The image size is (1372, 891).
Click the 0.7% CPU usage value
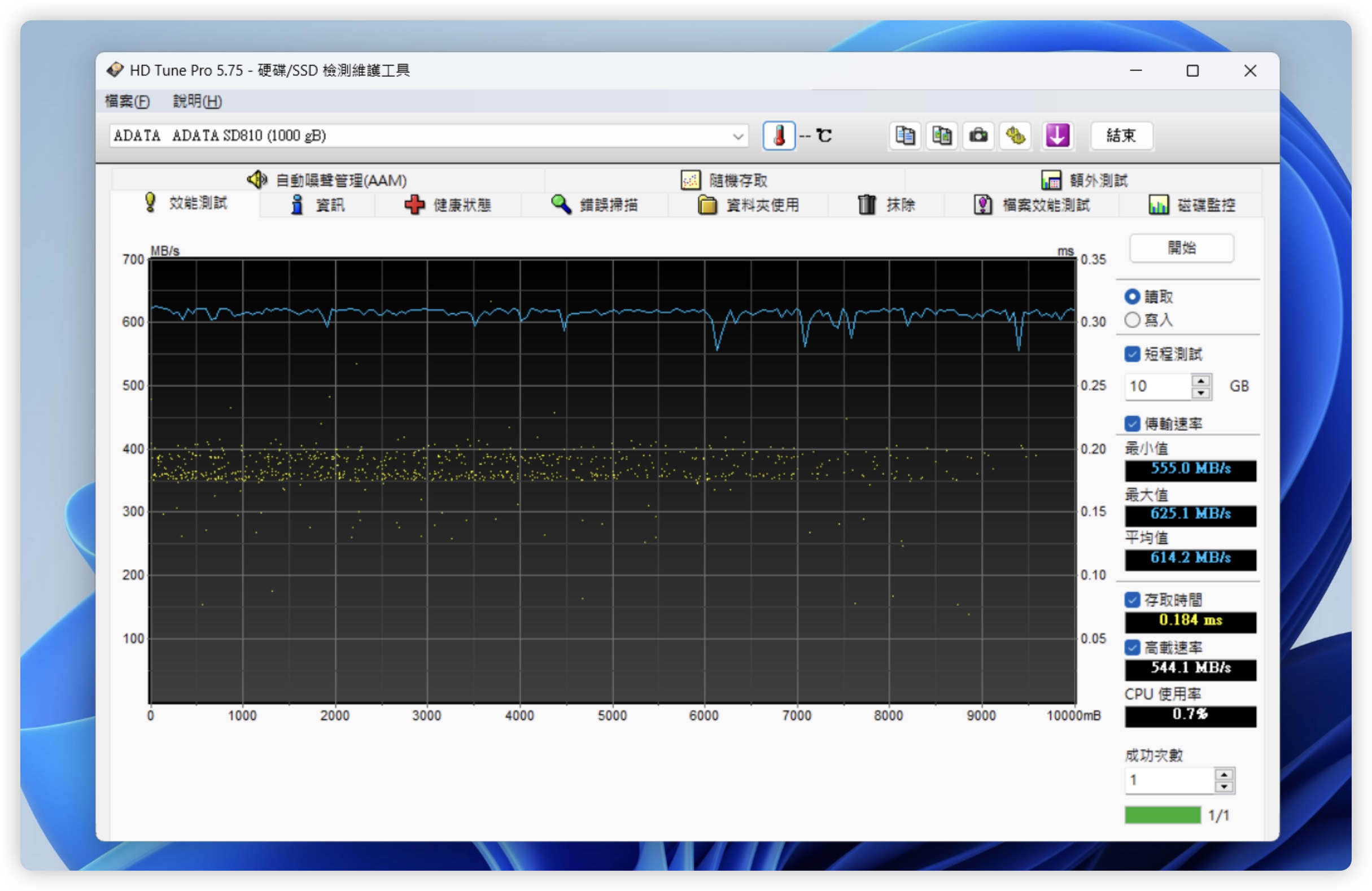1190,716
